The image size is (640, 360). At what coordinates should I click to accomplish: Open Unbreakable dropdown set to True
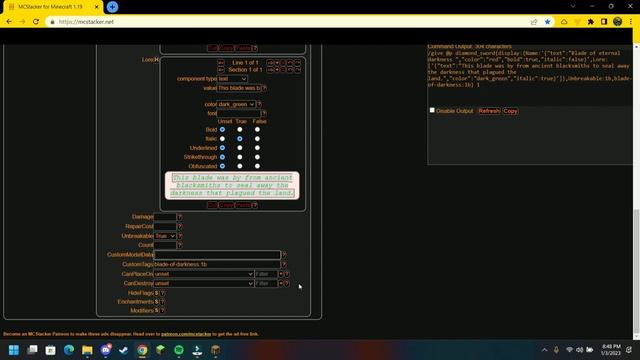(165, 236)
